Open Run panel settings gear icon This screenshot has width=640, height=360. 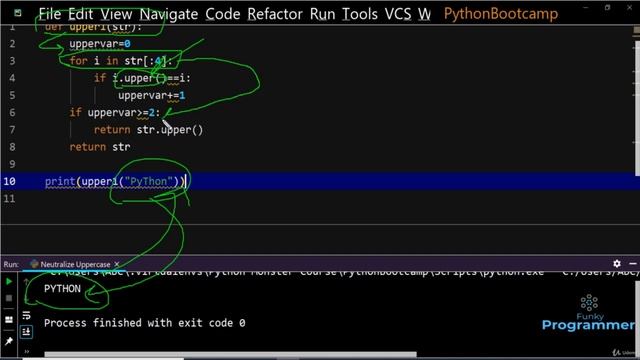617,264
